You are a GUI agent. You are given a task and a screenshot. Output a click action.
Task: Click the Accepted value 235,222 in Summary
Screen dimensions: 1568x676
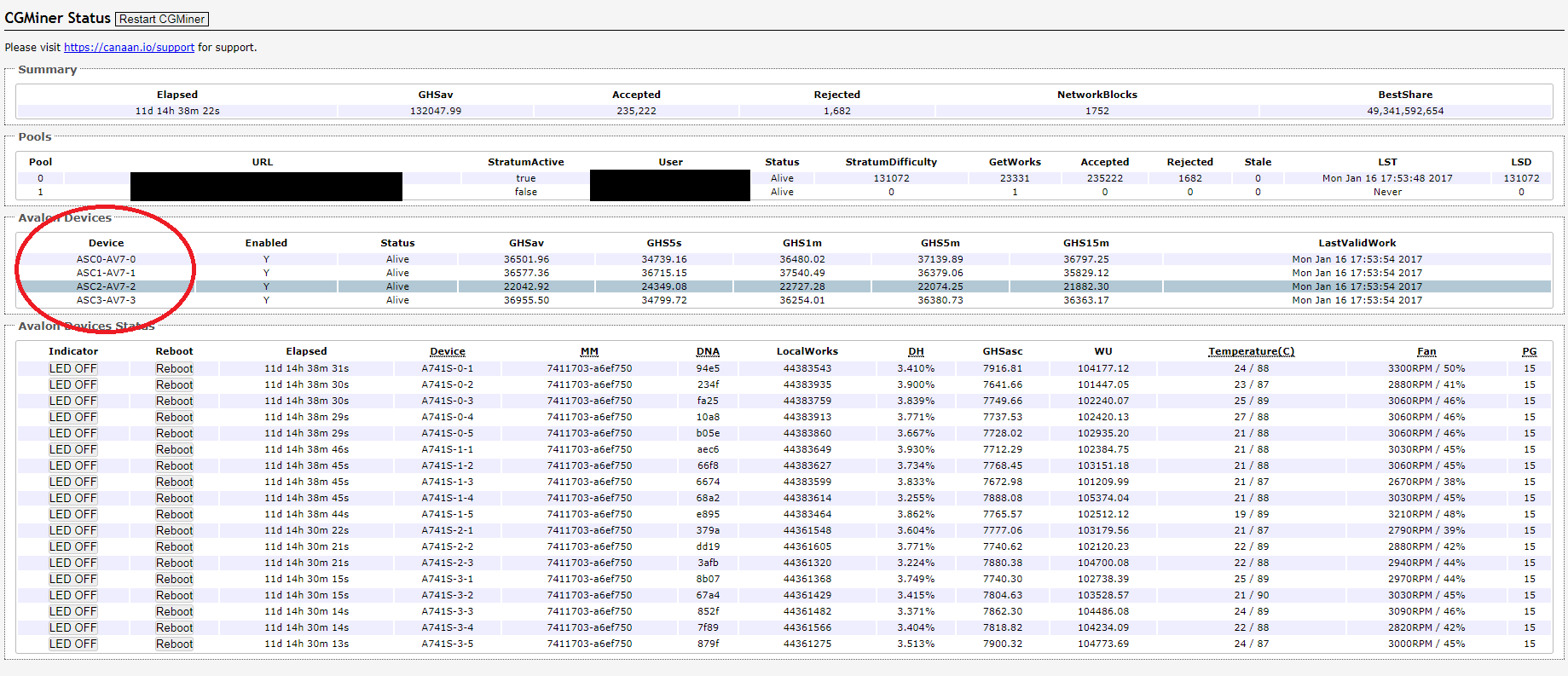click(x=636, y=111)
